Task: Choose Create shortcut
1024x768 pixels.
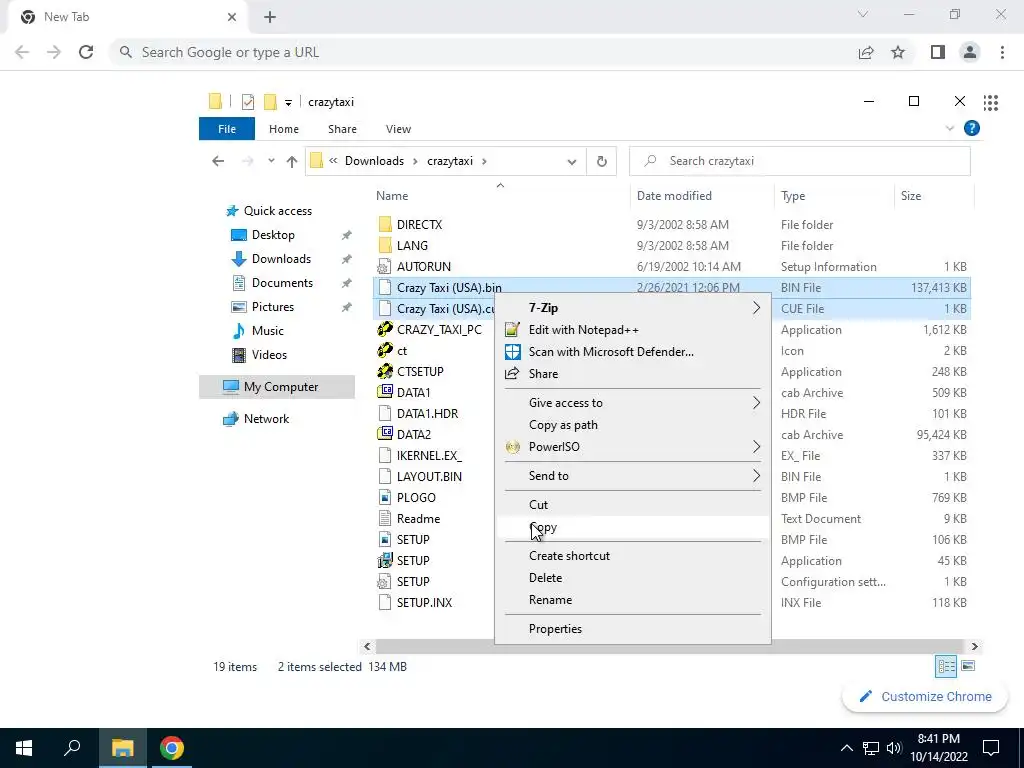Action: click(633, 556)
